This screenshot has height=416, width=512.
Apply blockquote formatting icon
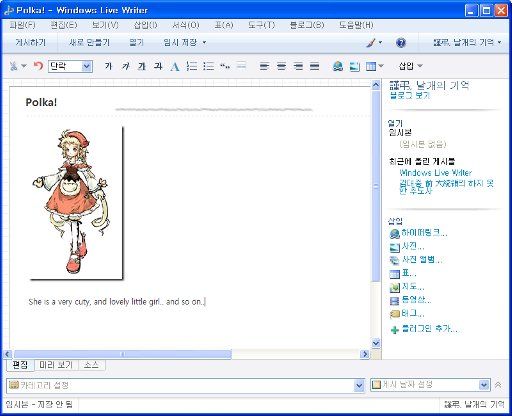coord(225,66)
